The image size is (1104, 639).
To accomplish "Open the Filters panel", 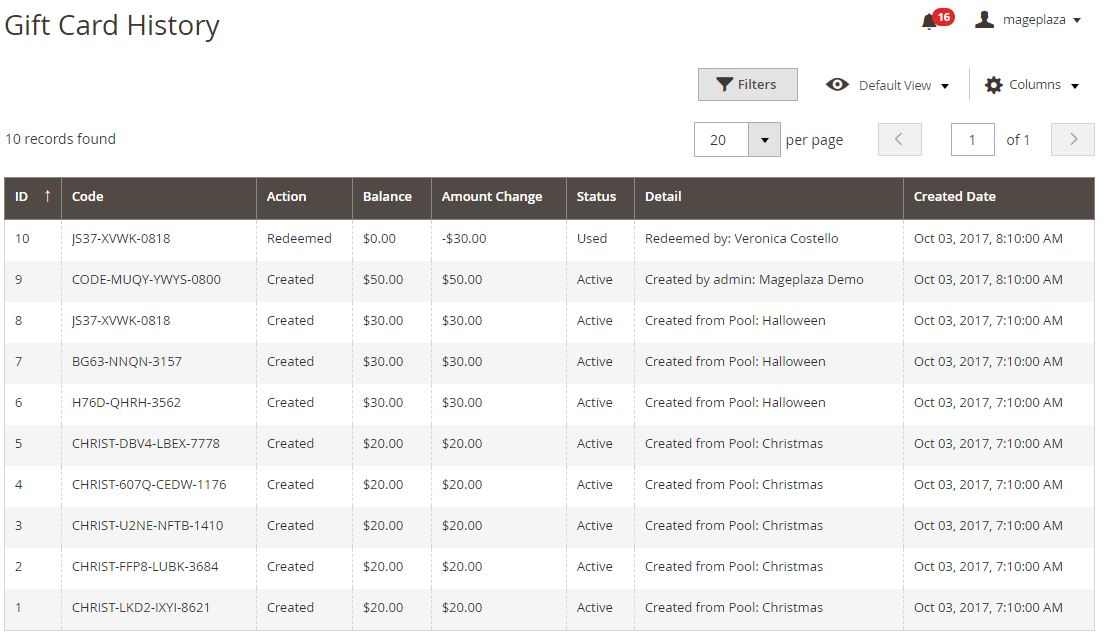I will click(x=747, y=85).
